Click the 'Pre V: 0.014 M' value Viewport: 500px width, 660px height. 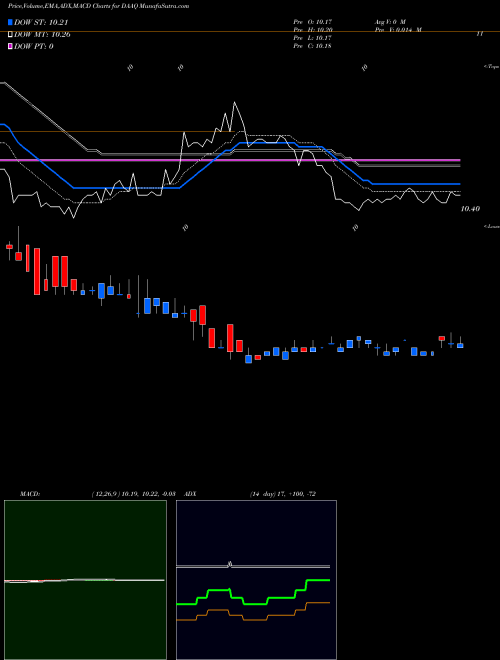point(398,30)
